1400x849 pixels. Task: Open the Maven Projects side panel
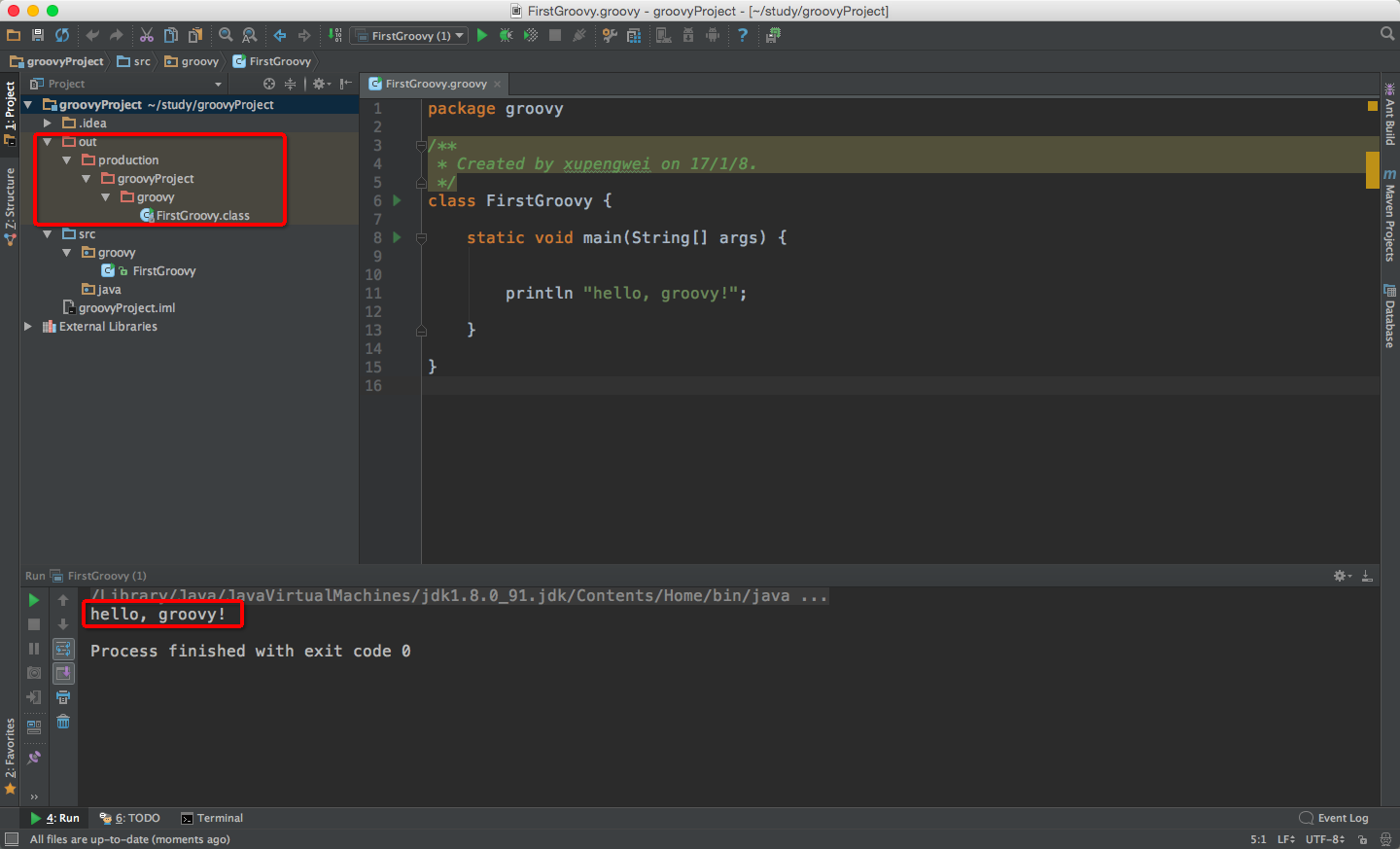1390,215
